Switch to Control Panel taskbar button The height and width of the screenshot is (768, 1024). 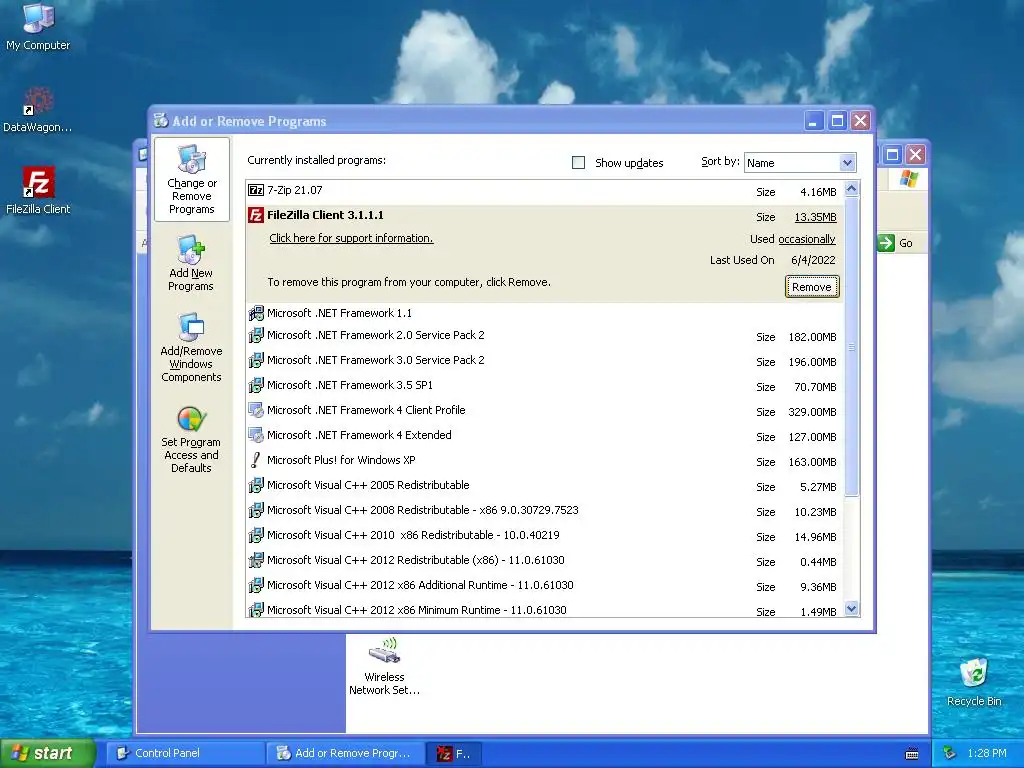pyautogui.click(x=186, y=753)
